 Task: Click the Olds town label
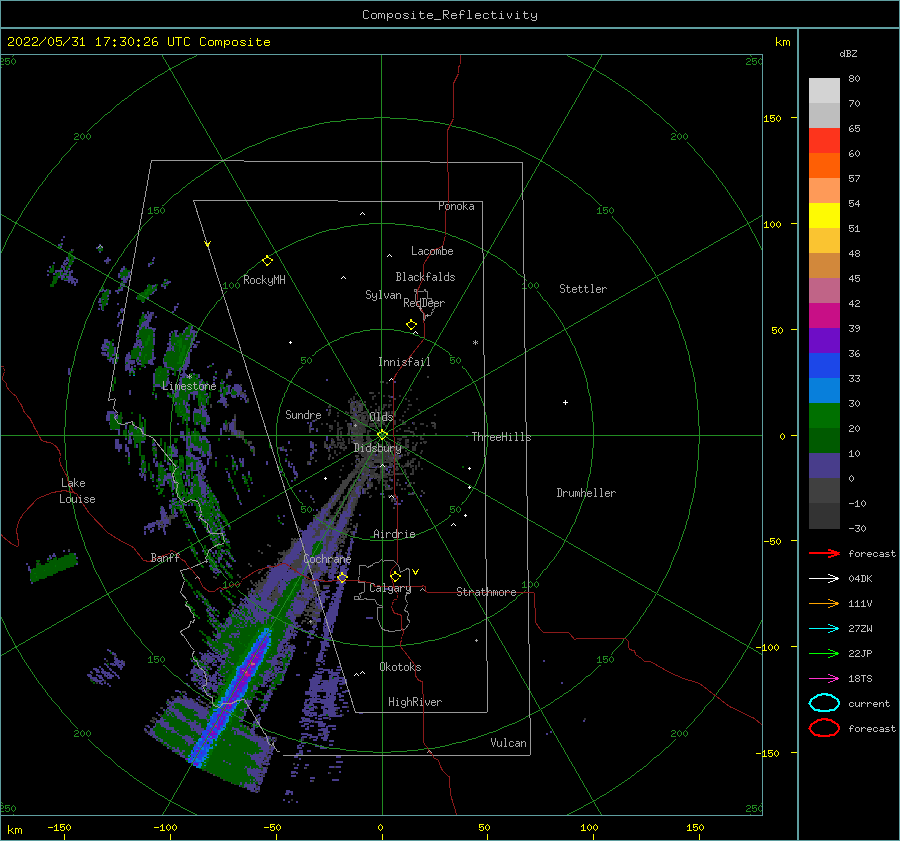[381, 417]
